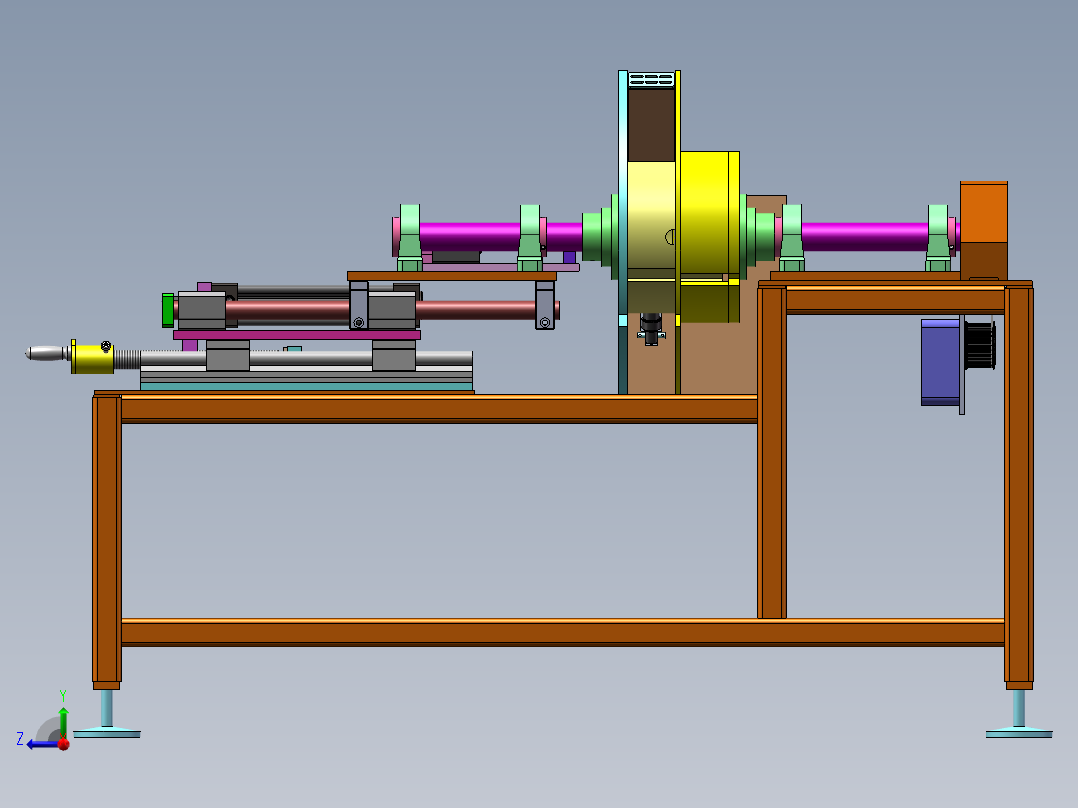Select the middle vertical frame leg
1078x808 pixels.
pyautogui.click(x=771, y=450)
